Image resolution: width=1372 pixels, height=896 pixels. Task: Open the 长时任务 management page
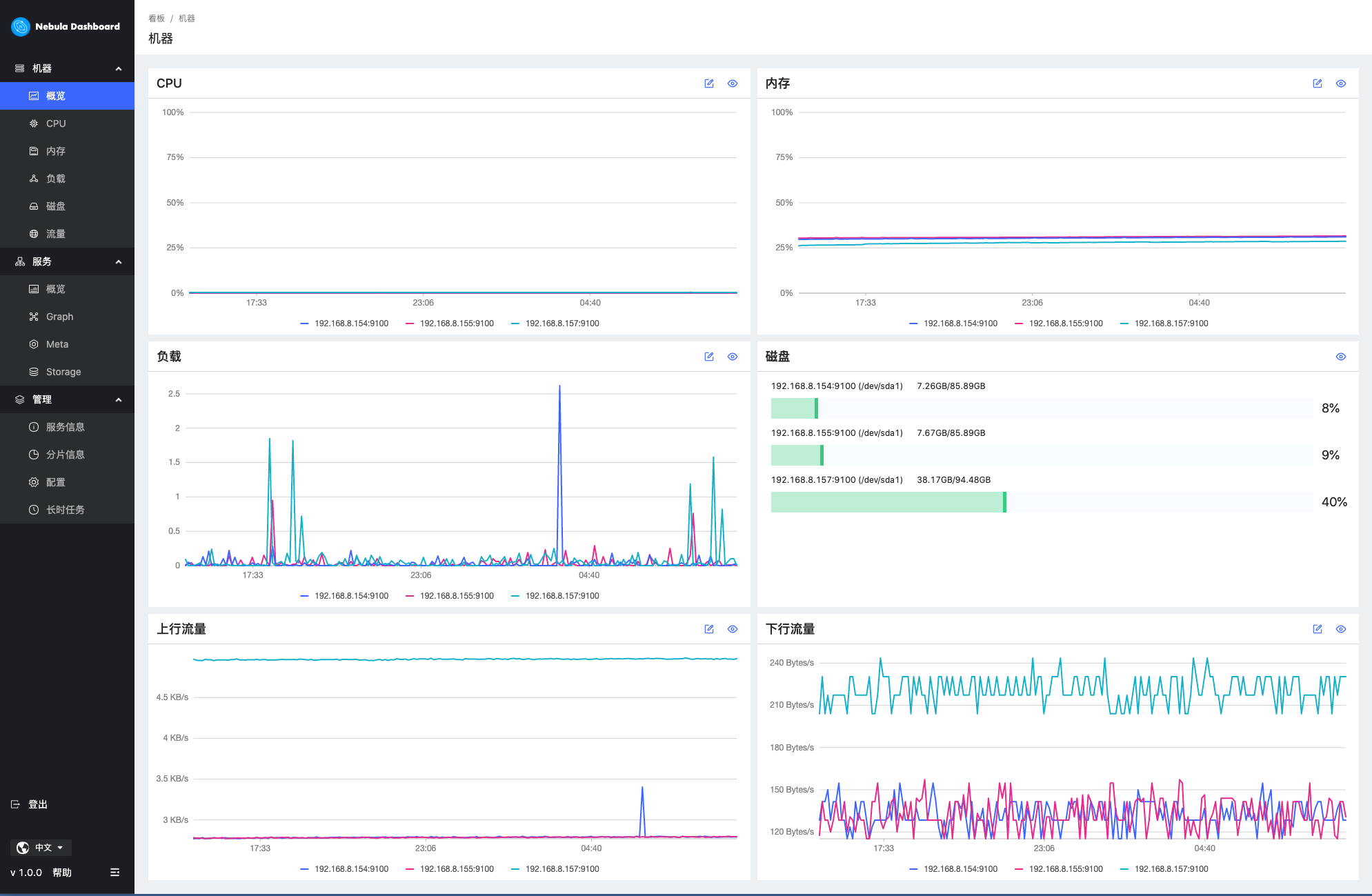67,510
